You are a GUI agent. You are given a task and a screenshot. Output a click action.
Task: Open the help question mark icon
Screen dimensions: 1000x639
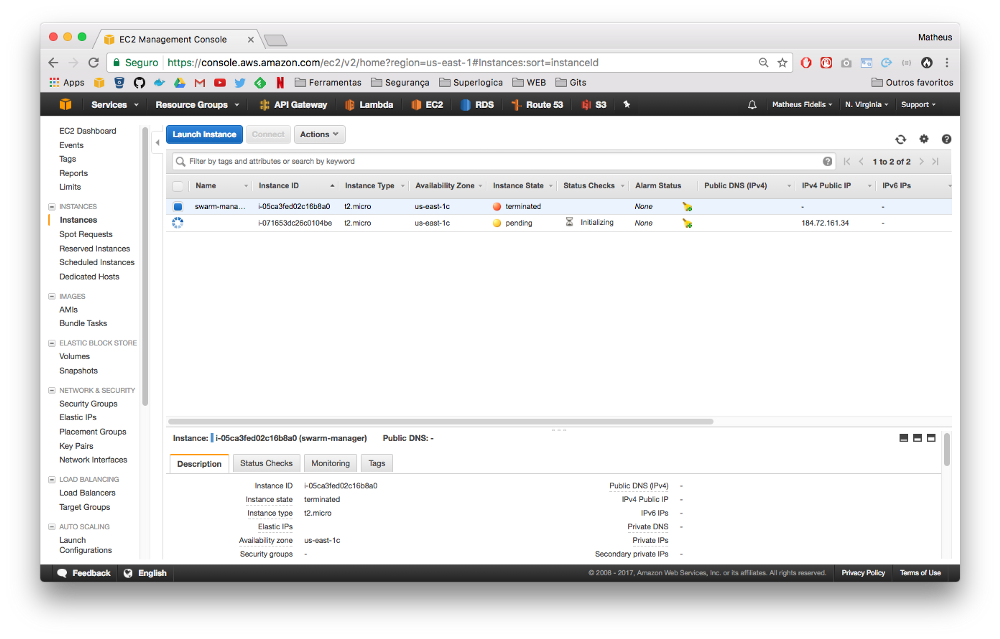[x=946, y=139]
